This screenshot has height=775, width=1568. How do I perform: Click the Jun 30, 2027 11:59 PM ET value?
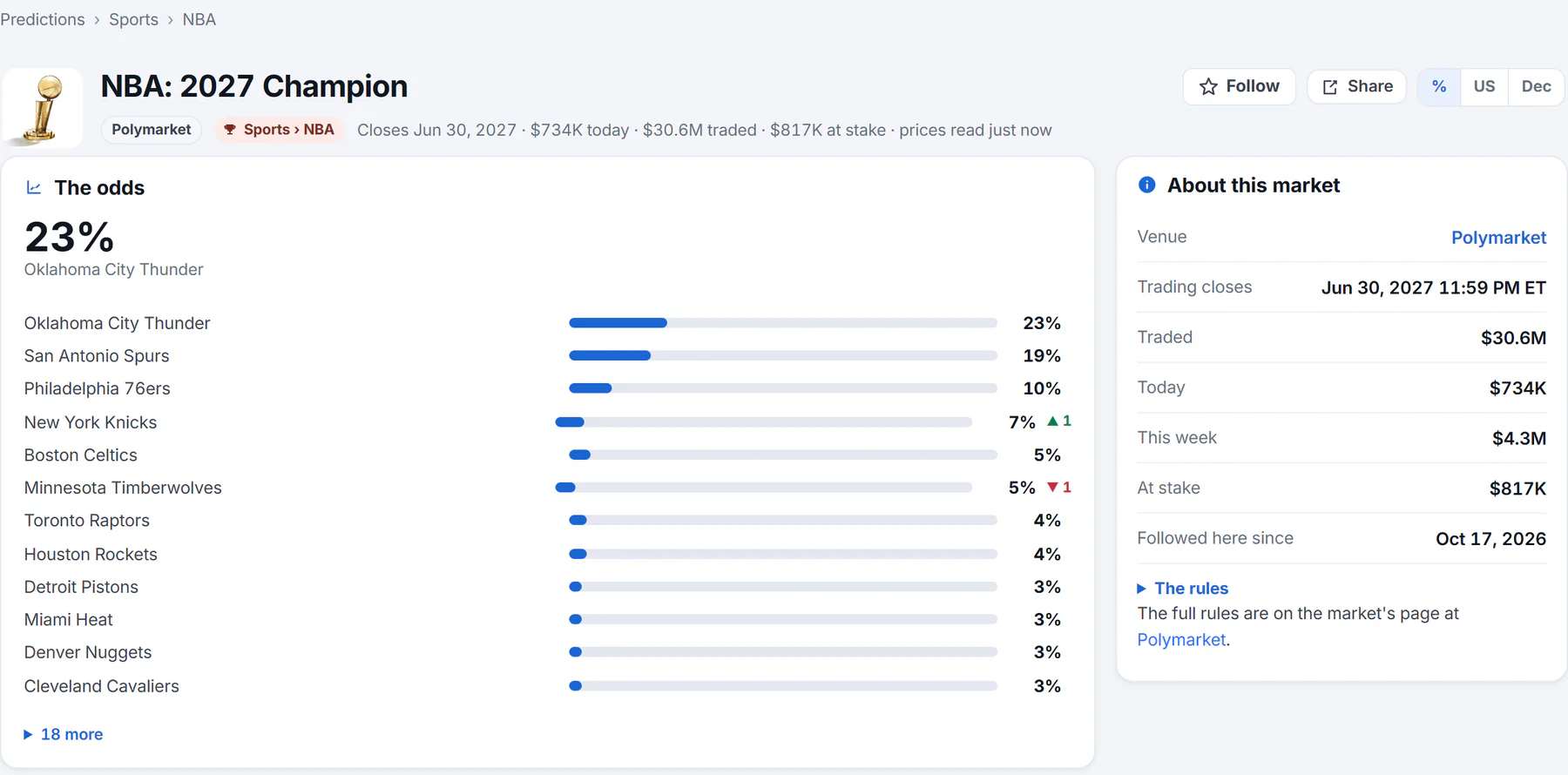pyautogui.click(x=1433, y=288)
